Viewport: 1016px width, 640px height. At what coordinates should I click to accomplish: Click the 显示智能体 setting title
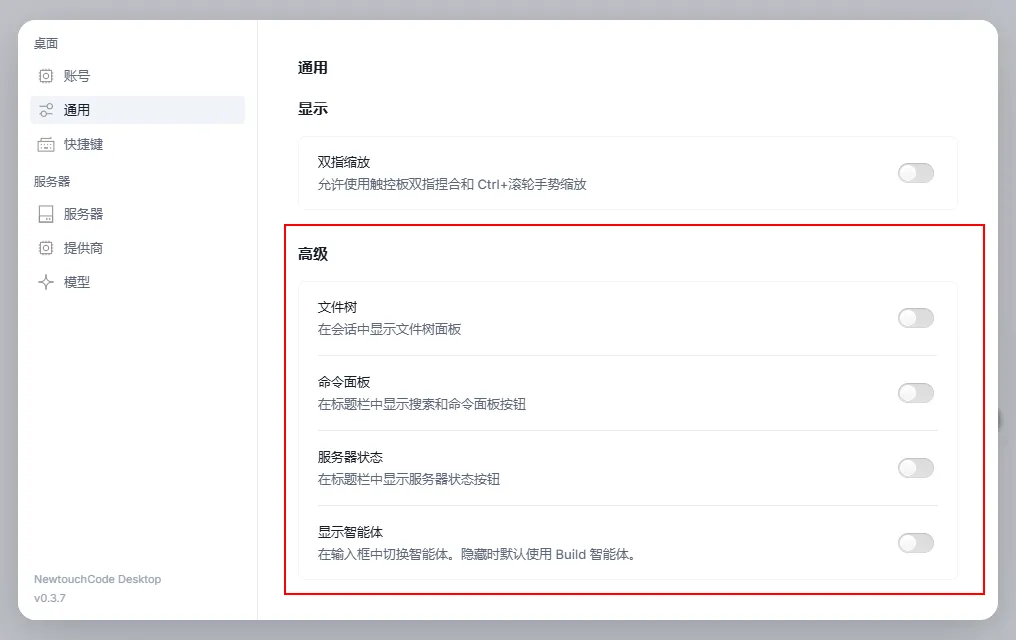point(351,532)
